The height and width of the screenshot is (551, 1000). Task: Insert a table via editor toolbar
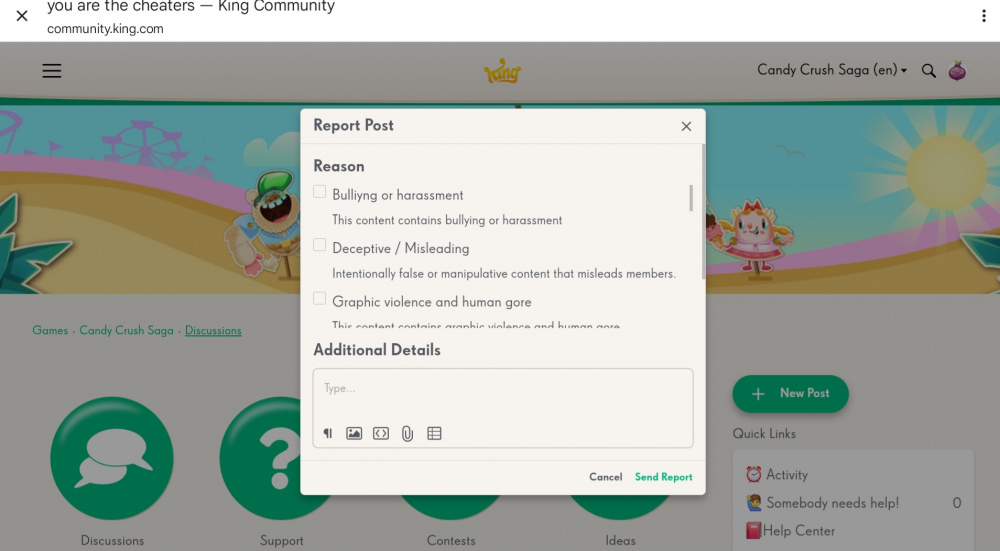pos(434,434)
